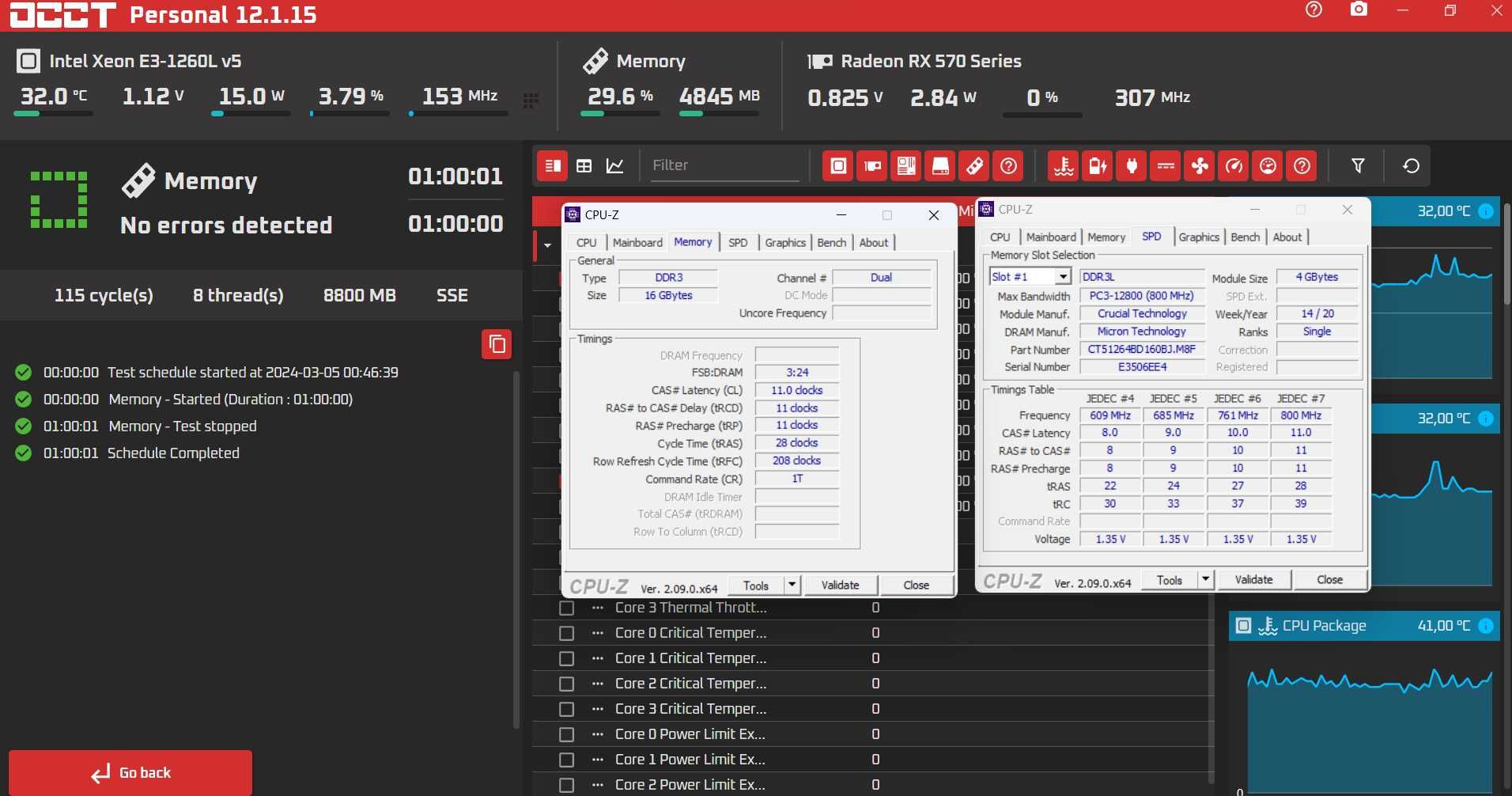Click the Memory usage 29.6 % level bar

pyautogui.click(x=620, y=114)
